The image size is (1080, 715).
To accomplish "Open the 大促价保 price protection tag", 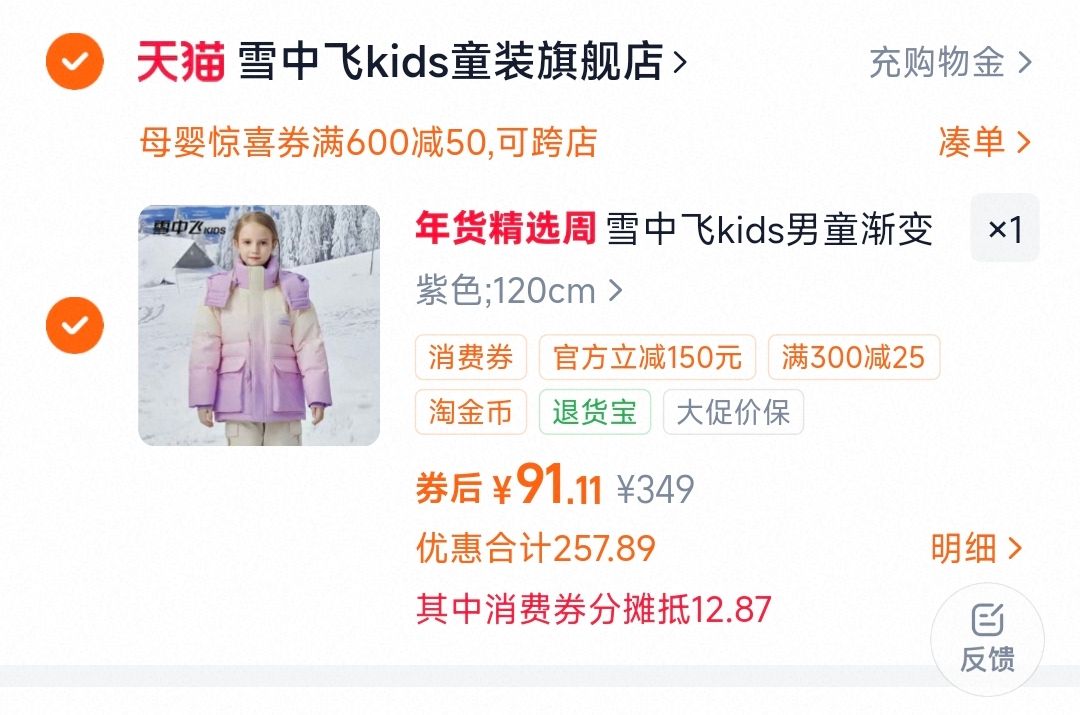I will point(733,412).
